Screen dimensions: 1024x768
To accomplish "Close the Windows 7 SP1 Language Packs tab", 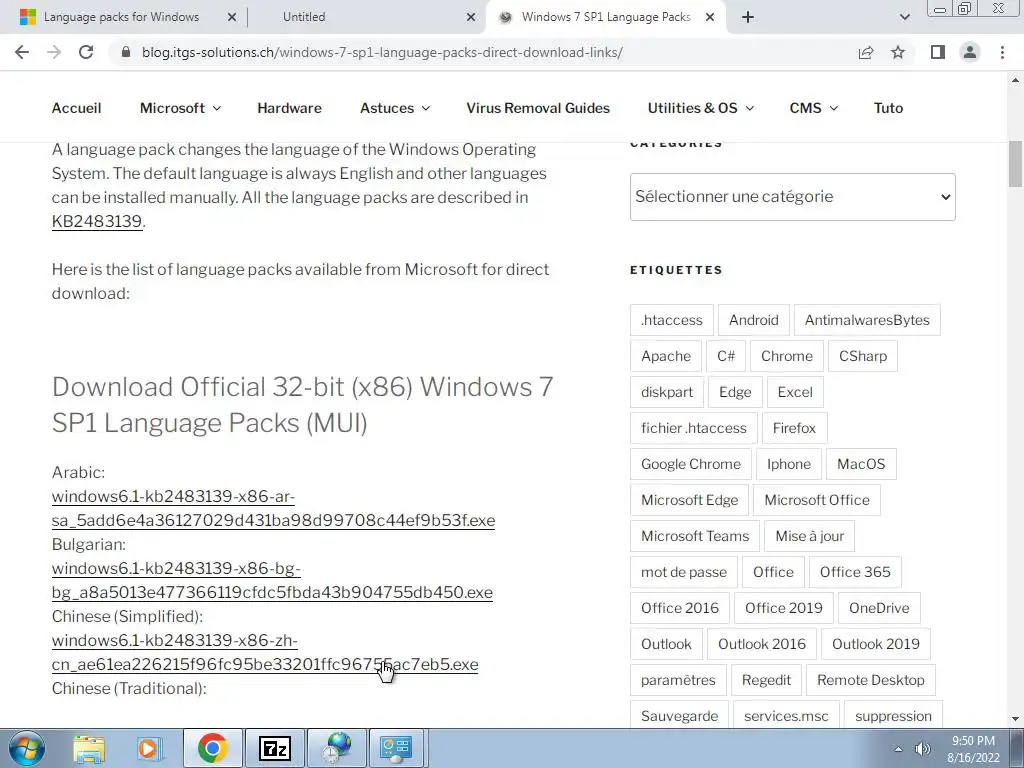I will click(710, 17).
